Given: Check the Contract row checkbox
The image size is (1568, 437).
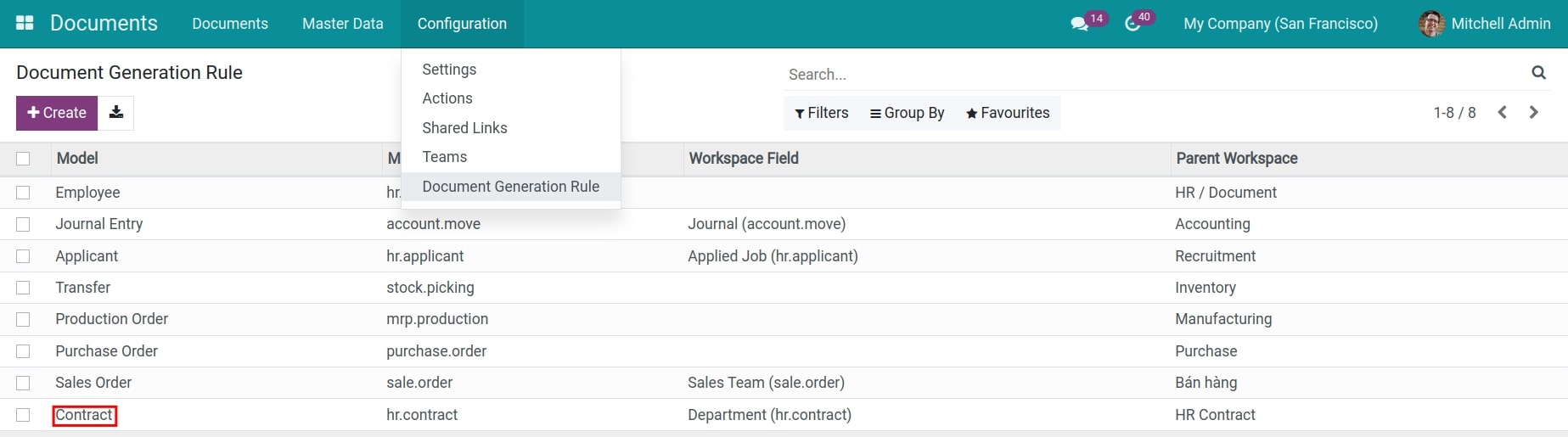Looking at the screenshot, I should 23,415.
